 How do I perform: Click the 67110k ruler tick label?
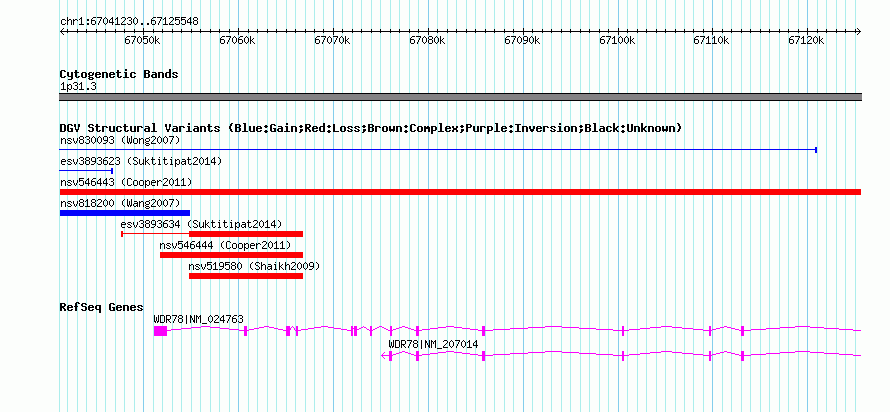[711, 40]
